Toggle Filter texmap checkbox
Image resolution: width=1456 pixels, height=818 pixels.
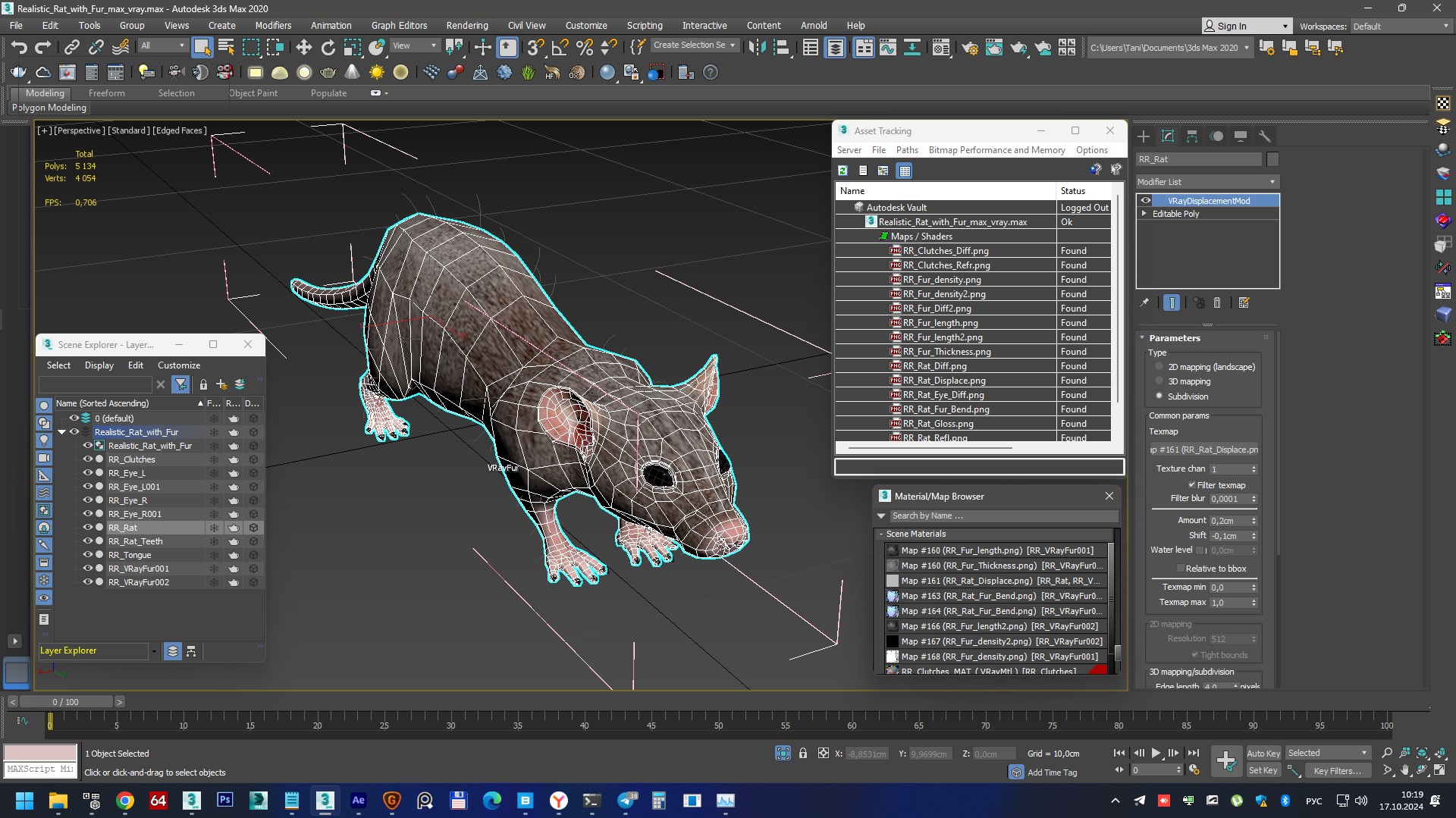point(1191,485)
